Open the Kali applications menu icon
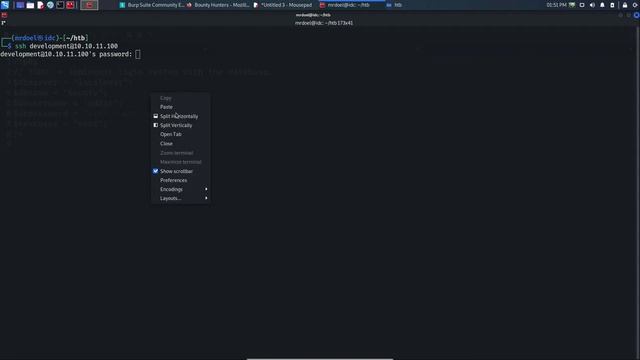Viewport: 640px width, 360px height. point(5,5)
